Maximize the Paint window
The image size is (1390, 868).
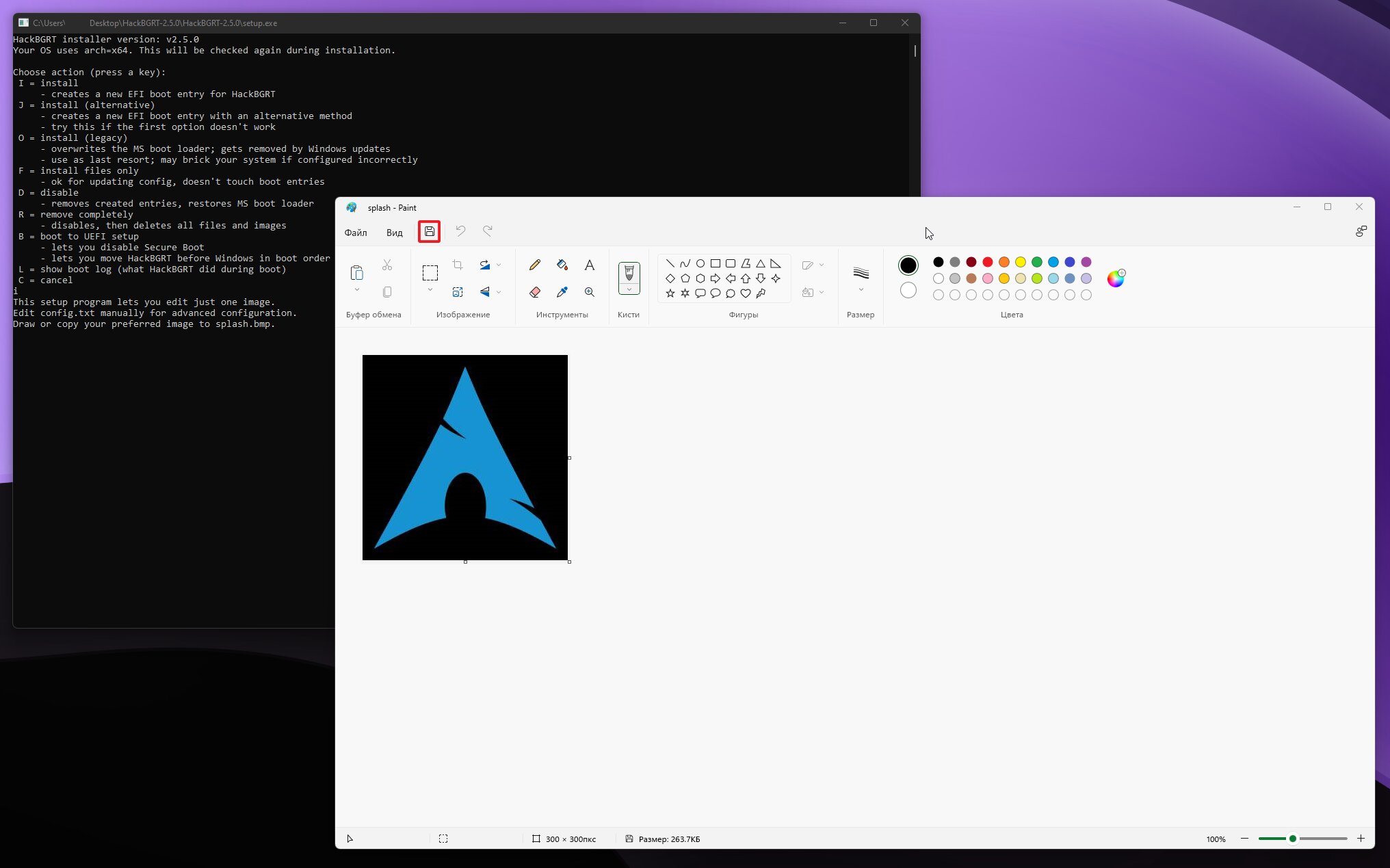click(1328, 207)
